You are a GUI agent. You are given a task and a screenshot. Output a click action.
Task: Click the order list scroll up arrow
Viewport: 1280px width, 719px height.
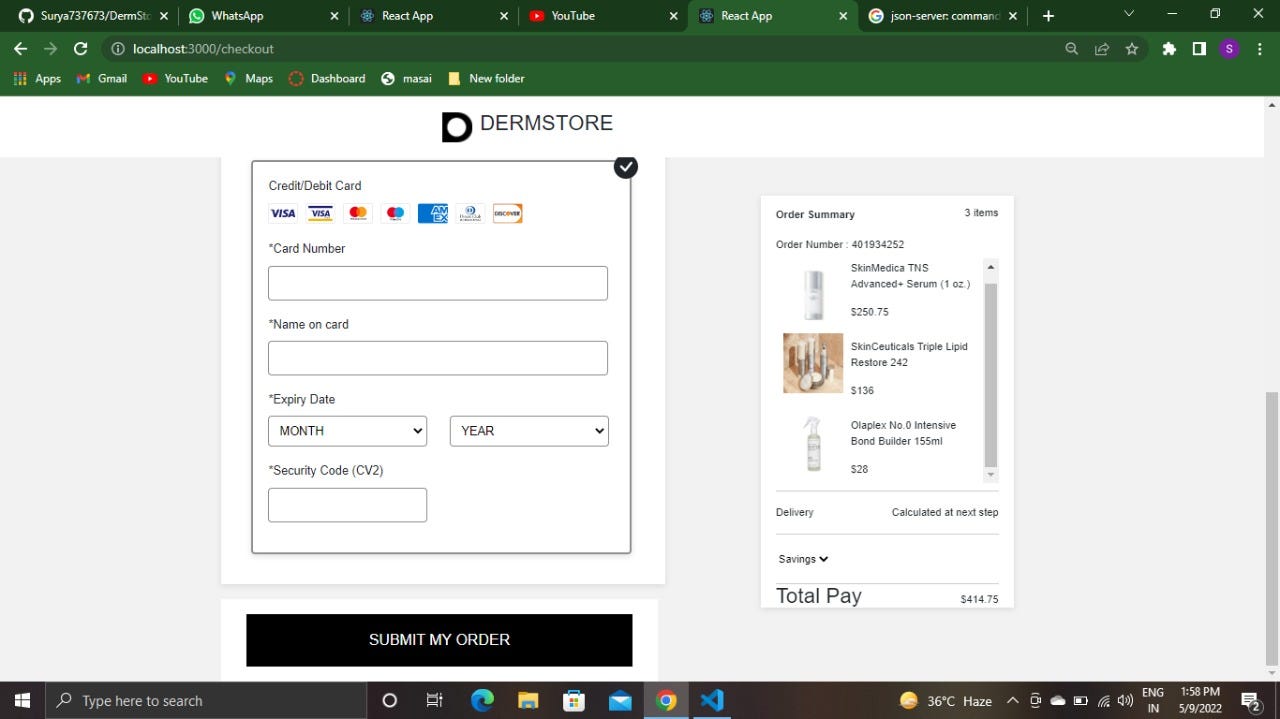coord(991,267)
